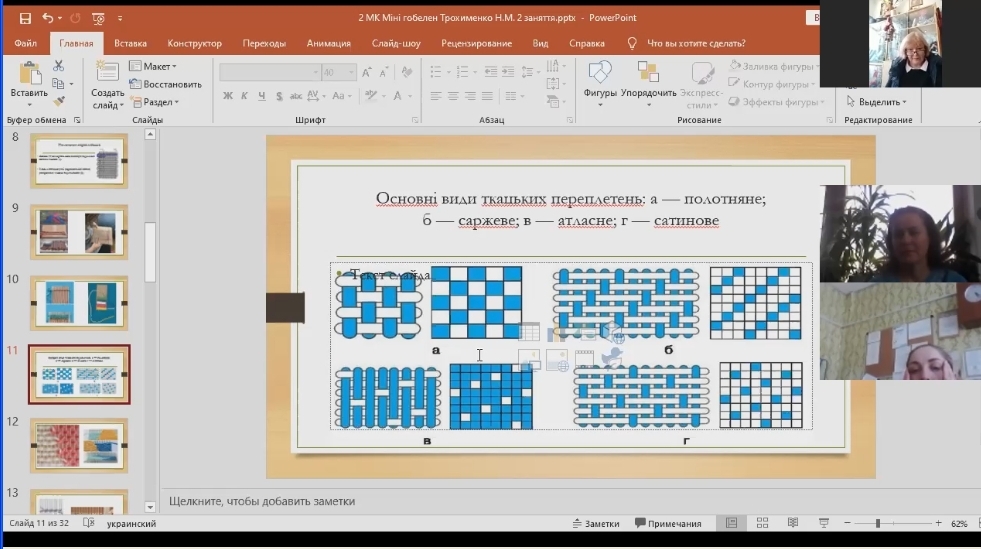
Task: Click the increase font size icon
Action: (367, 73)
